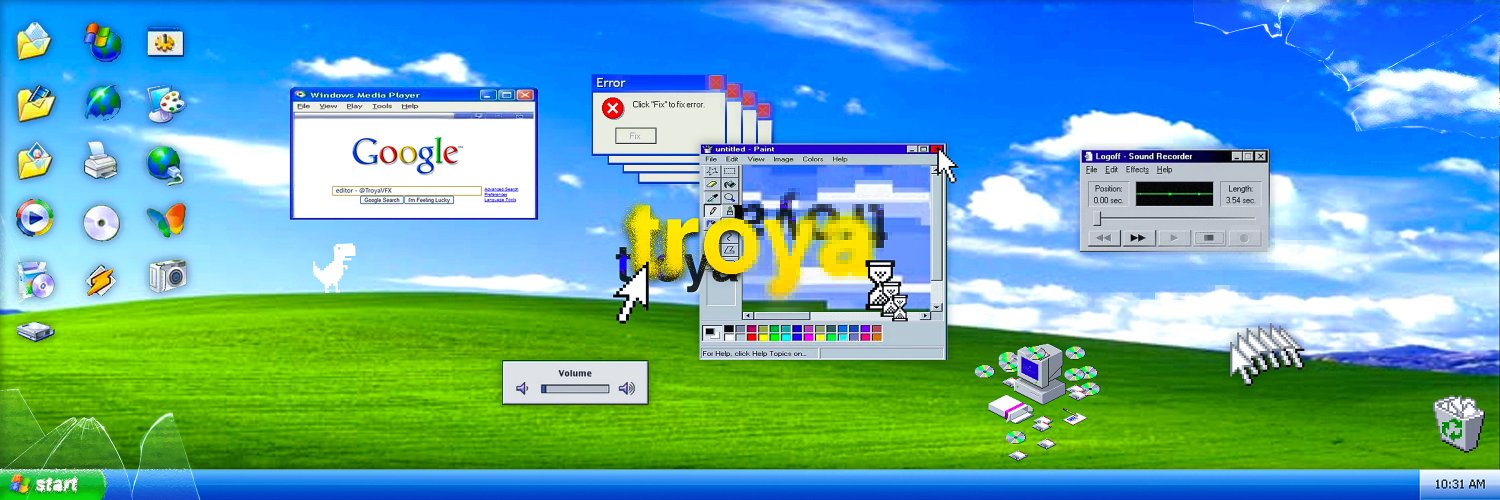The height and width of the screenshot is (500, 1500).
Task: Click the Fix button in Error dialog
Action: pos(635,135)
